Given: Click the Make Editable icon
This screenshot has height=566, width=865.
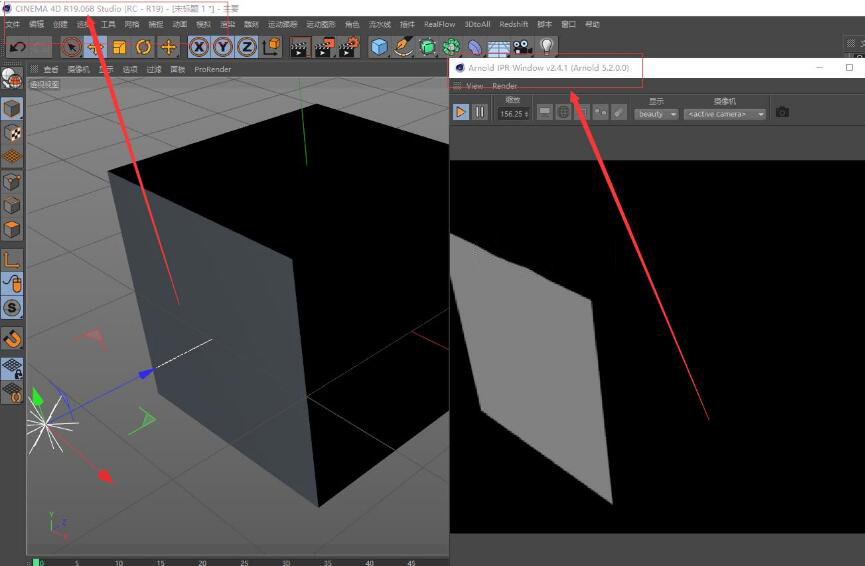Looking at the screenshot, I should [x=12, y=80].
